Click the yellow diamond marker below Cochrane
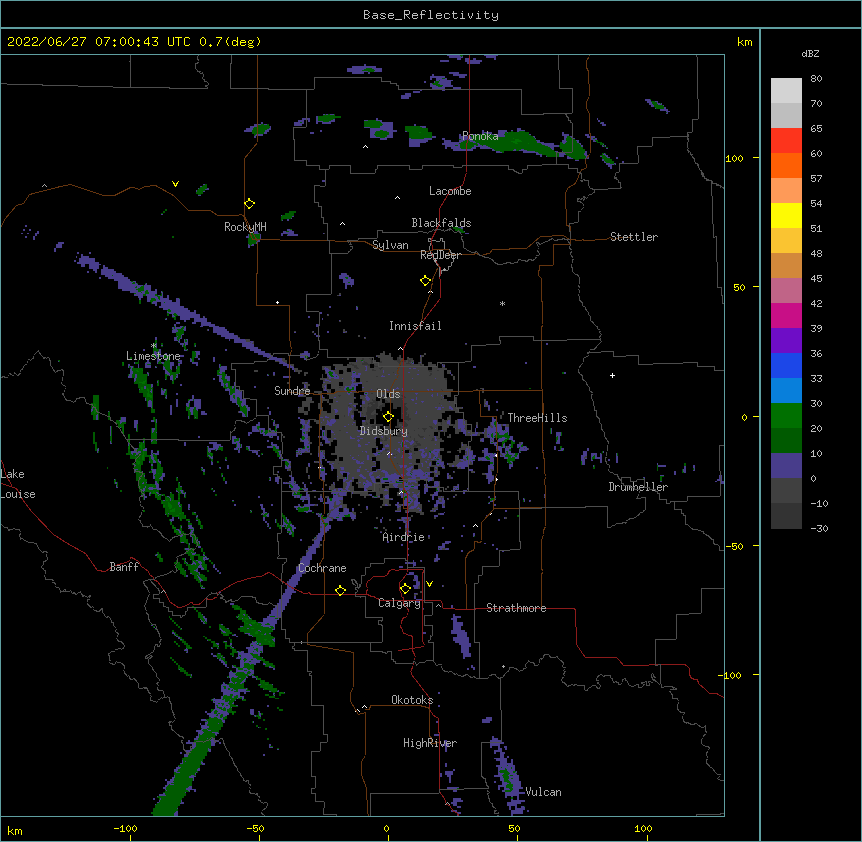This screenshot has height=842, width=862. click(340, 590)
